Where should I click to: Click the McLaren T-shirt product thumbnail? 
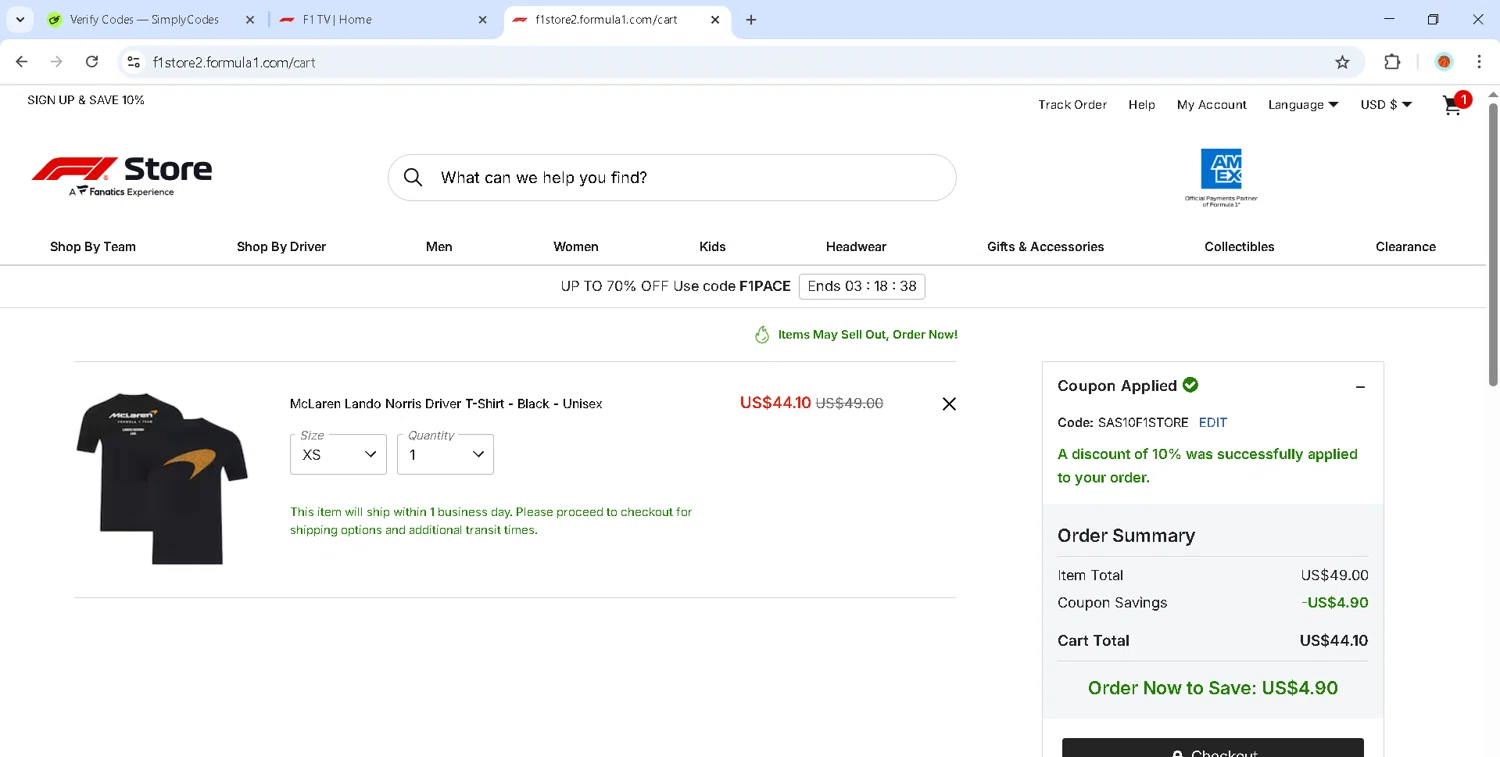tap(161, 479)
